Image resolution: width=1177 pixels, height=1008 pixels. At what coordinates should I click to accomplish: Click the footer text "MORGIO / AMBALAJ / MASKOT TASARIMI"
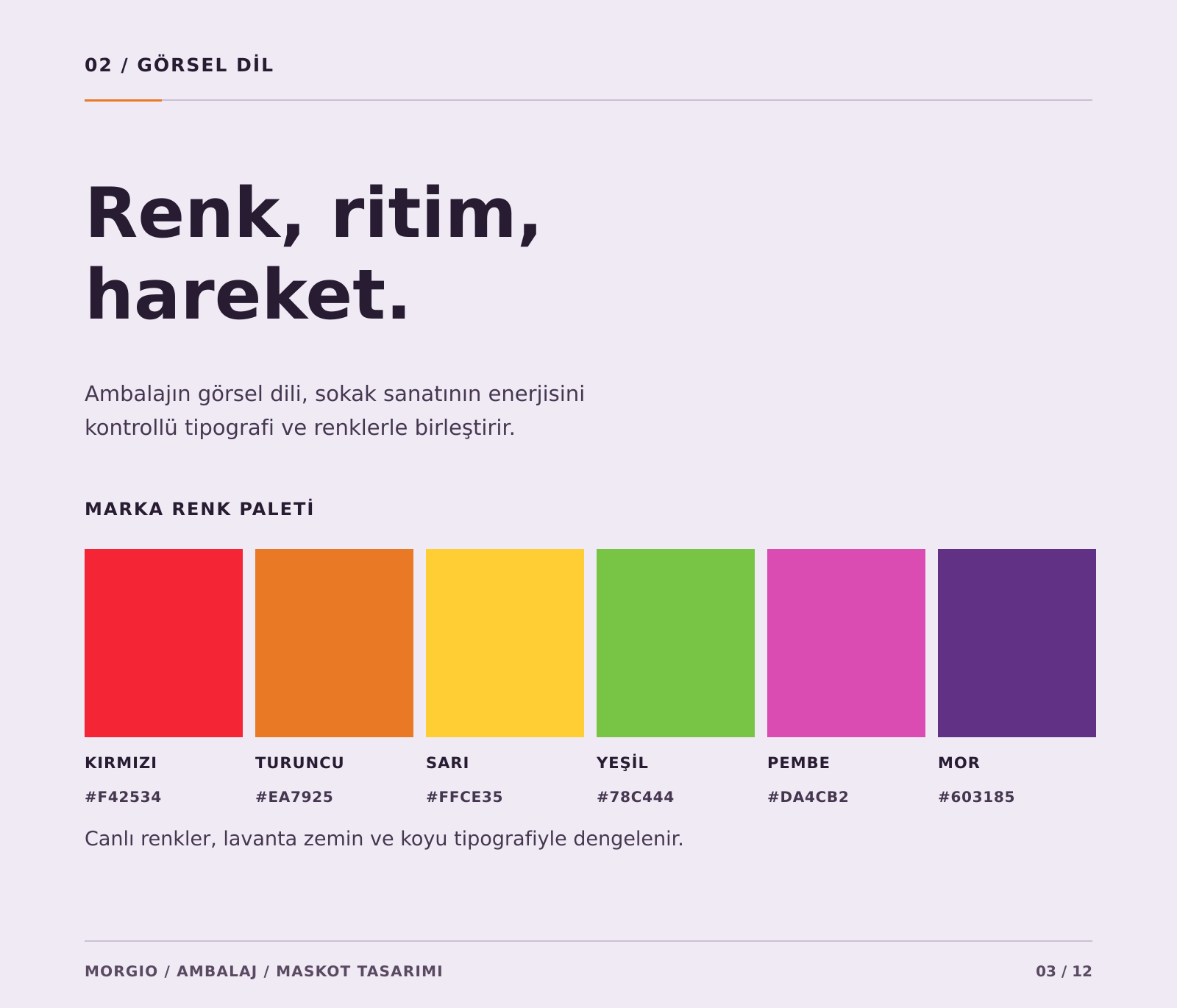coord(263,971)
